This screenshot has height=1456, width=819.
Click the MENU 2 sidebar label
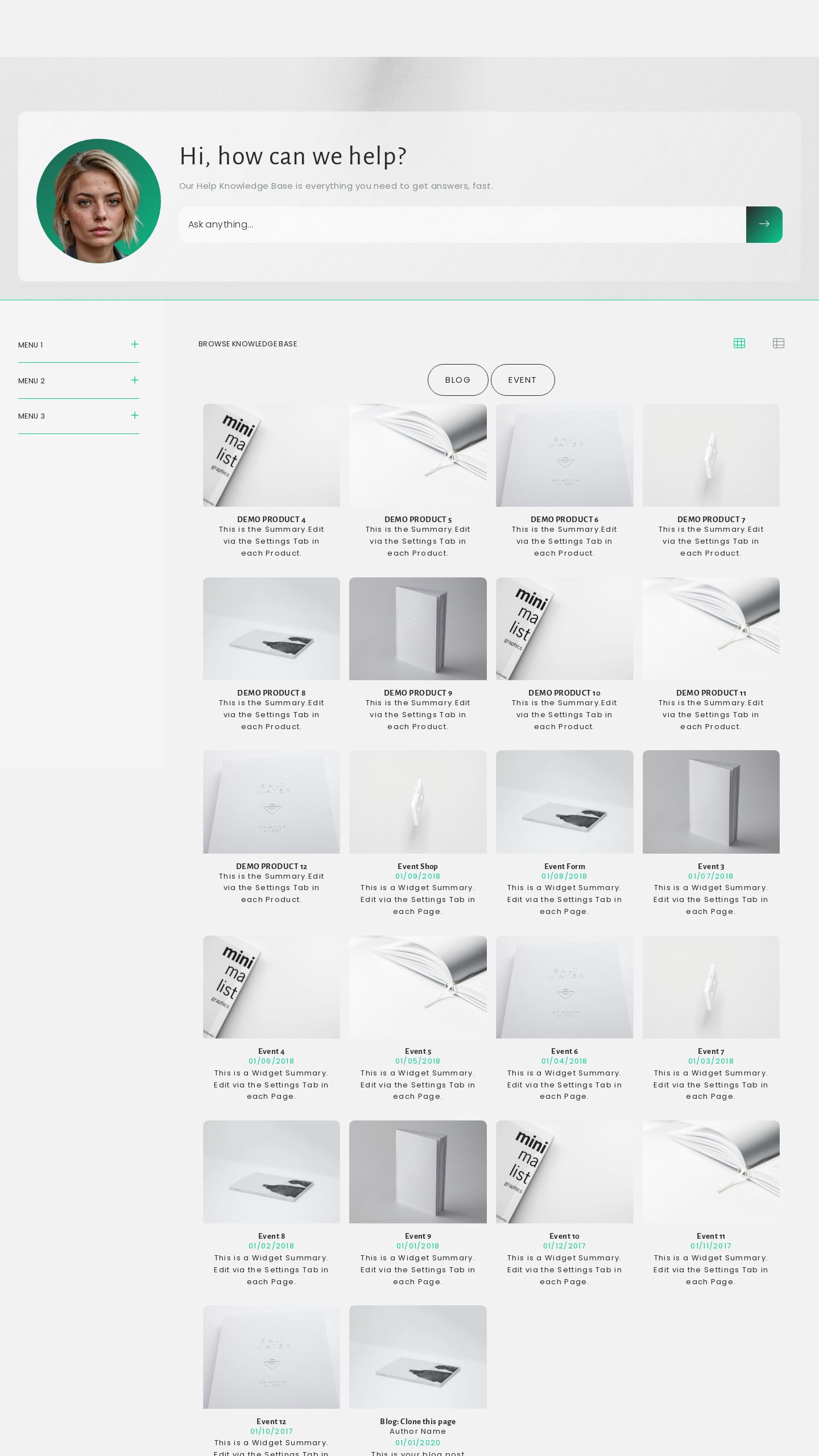pos(31,380)
